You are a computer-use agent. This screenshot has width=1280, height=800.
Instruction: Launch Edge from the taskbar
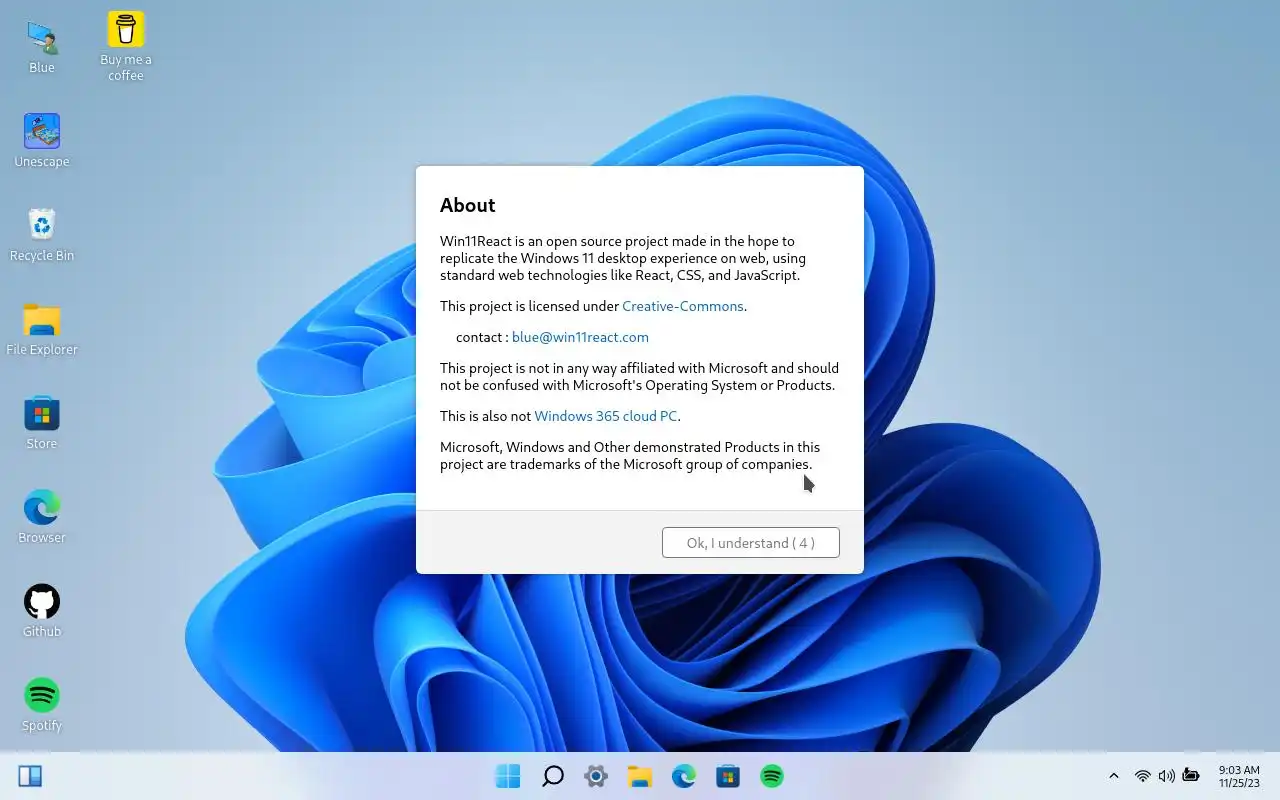point(684,776)
